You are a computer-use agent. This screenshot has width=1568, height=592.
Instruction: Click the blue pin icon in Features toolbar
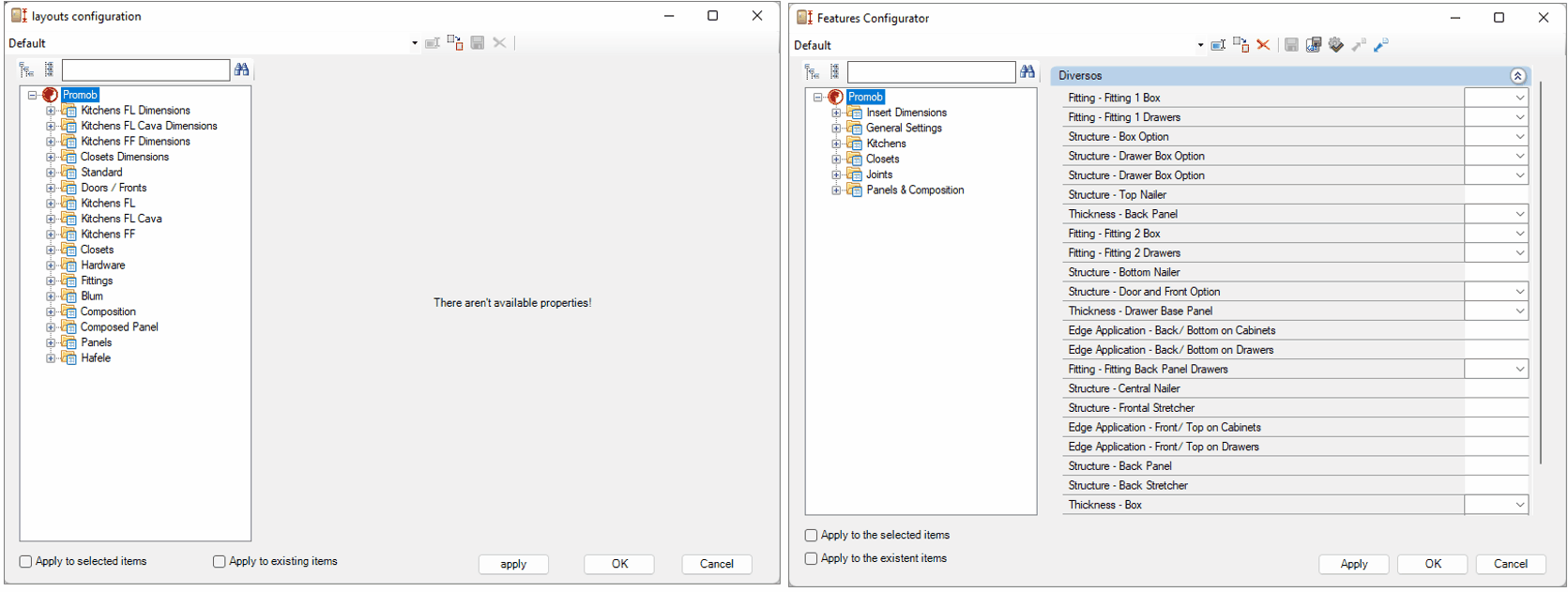click(1380, 45)
